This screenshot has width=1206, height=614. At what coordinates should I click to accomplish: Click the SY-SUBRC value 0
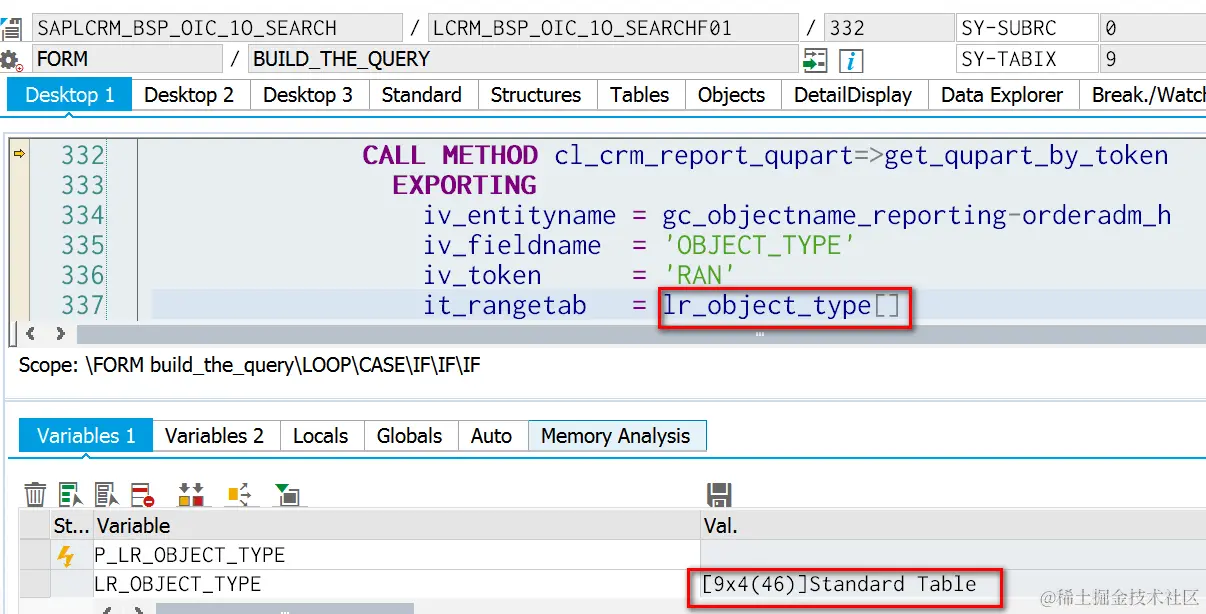(1152, 28)
